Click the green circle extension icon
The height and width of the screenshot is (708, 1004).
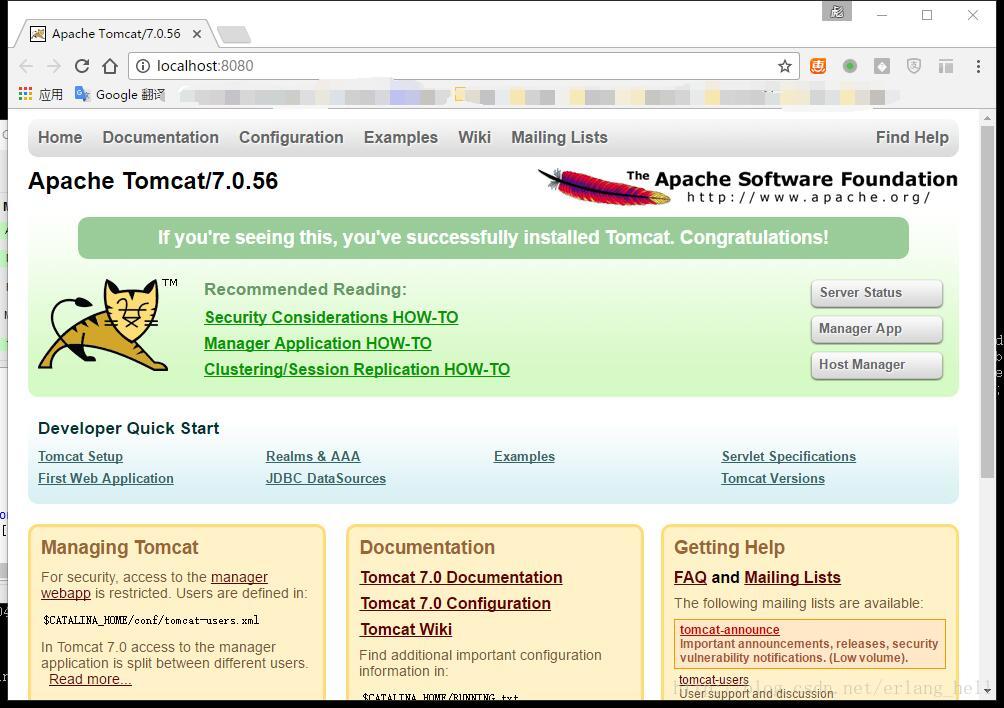850,66
